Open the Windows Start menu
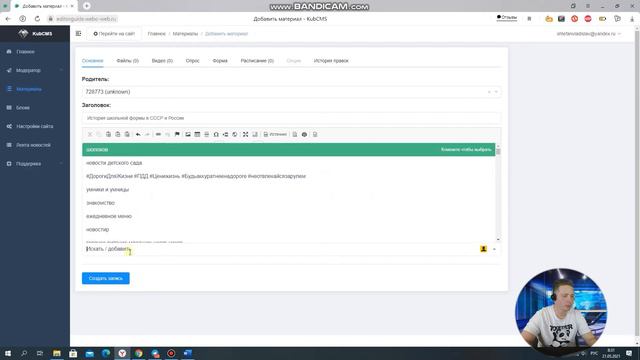Screen dimensions: 640x360 coord(7,353)
